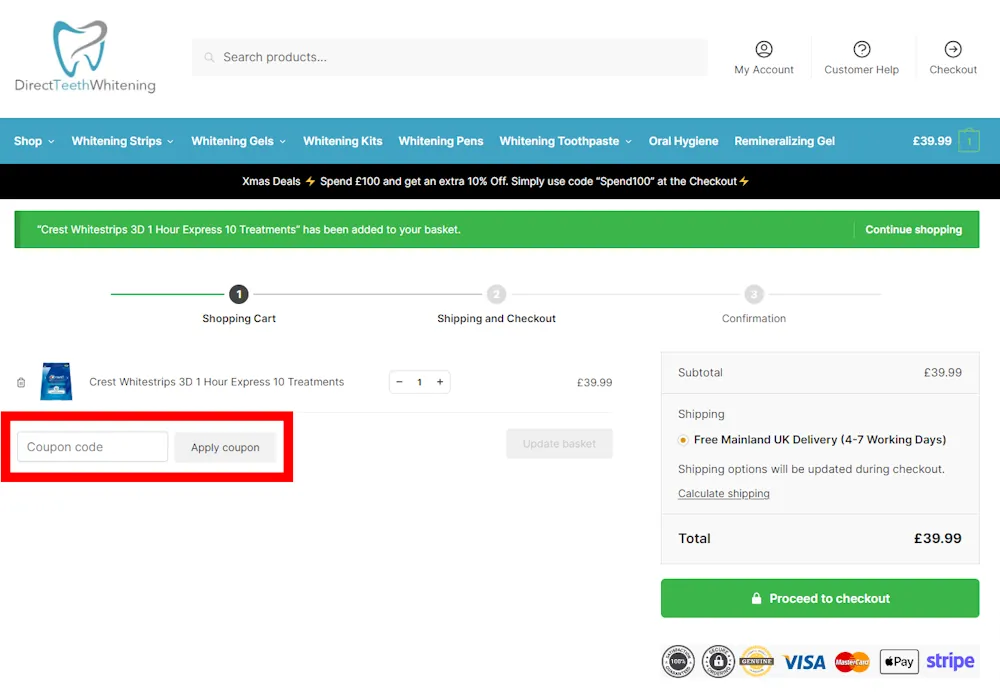Expand the Shop menu
The image size is (1000, 700).
click(x=34, y=141)
